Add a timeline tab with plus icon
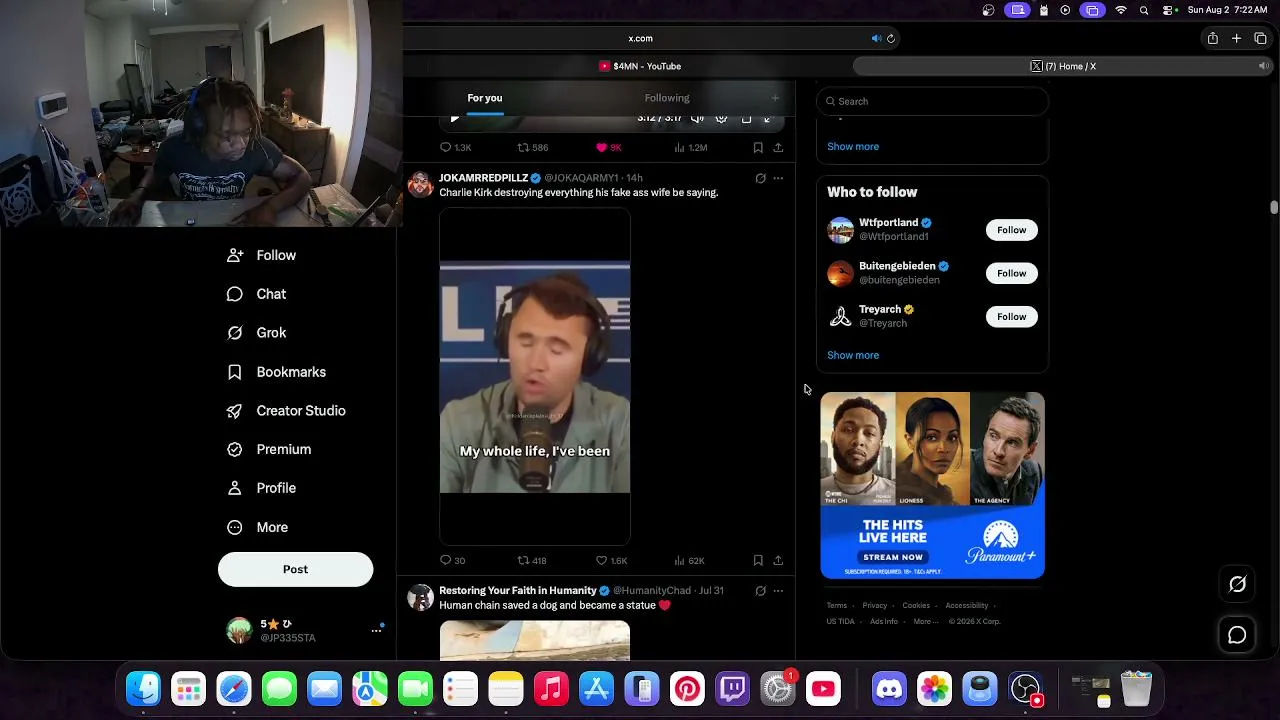 point(775,98)
